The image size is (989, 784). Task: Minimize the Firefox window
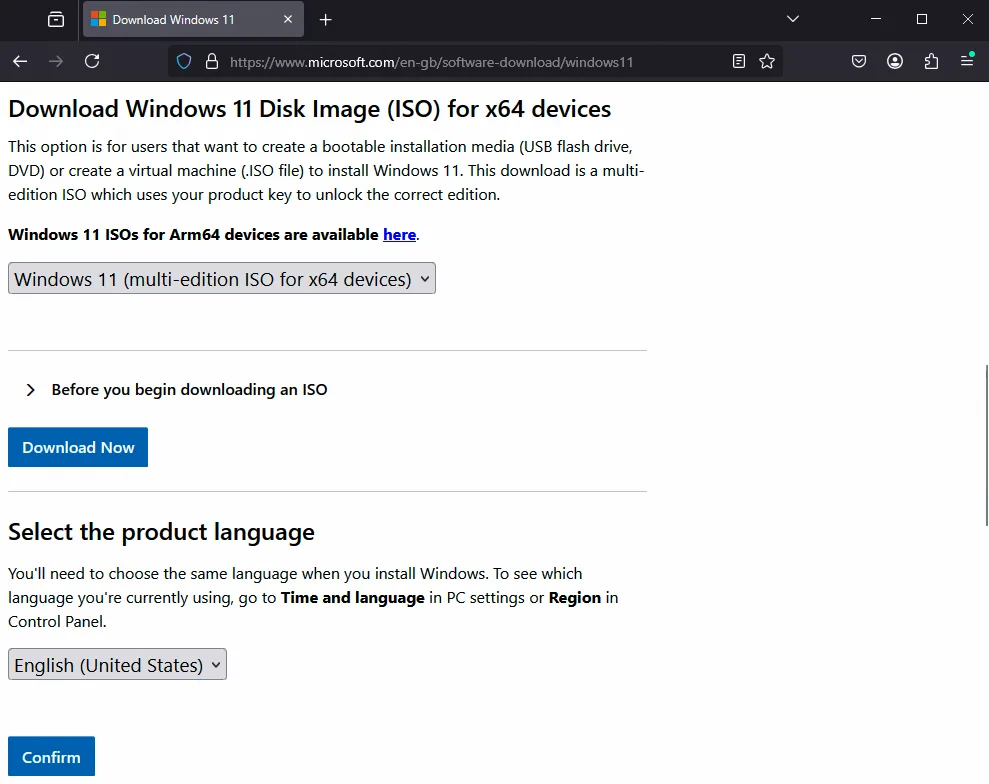click(x=875, y=19)
